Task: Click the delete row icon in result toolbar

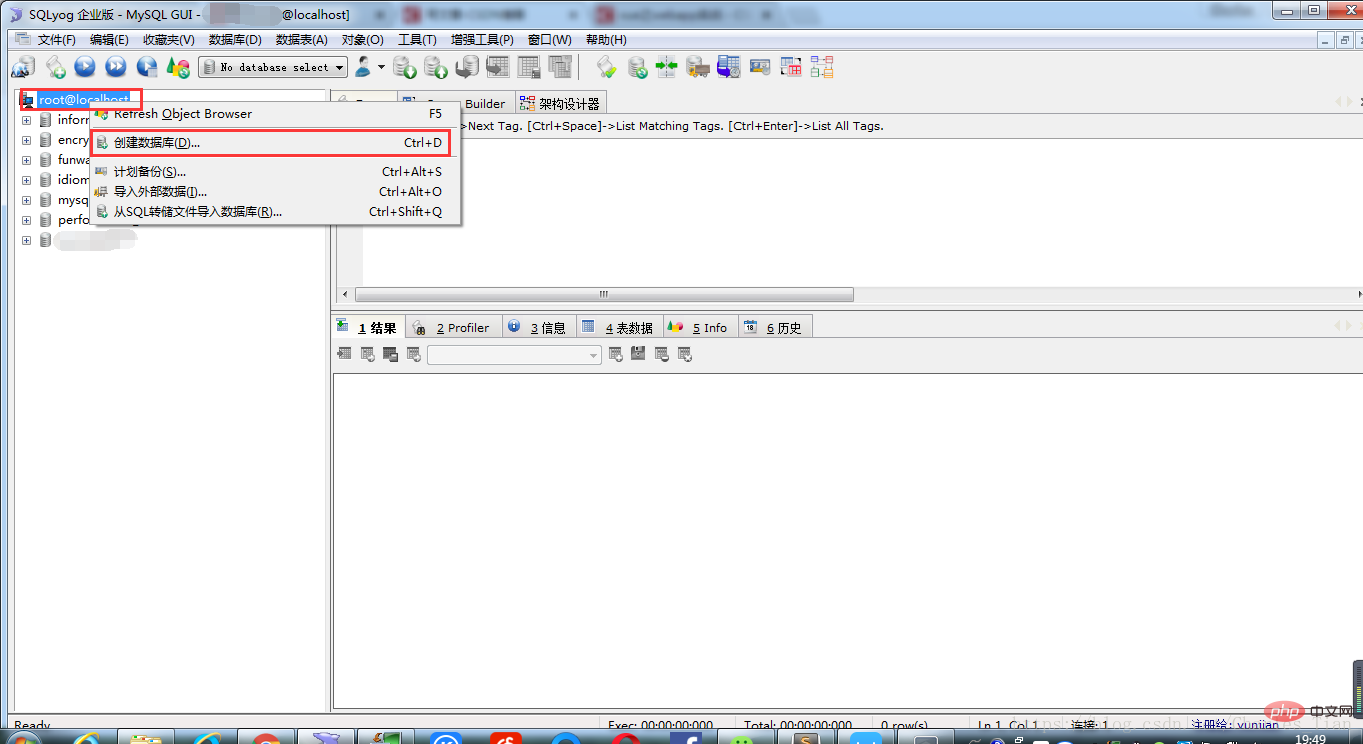Action: click(x=662, y=354)
